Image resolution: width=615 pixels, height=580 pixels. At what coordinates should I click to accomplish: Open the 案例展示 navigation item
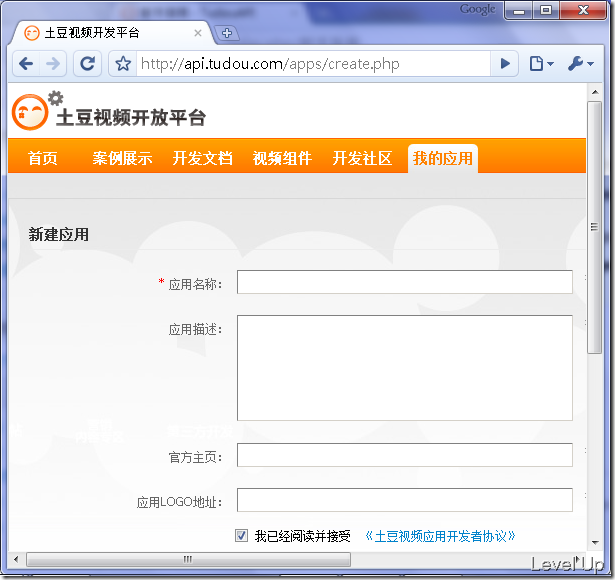[122, 158]
